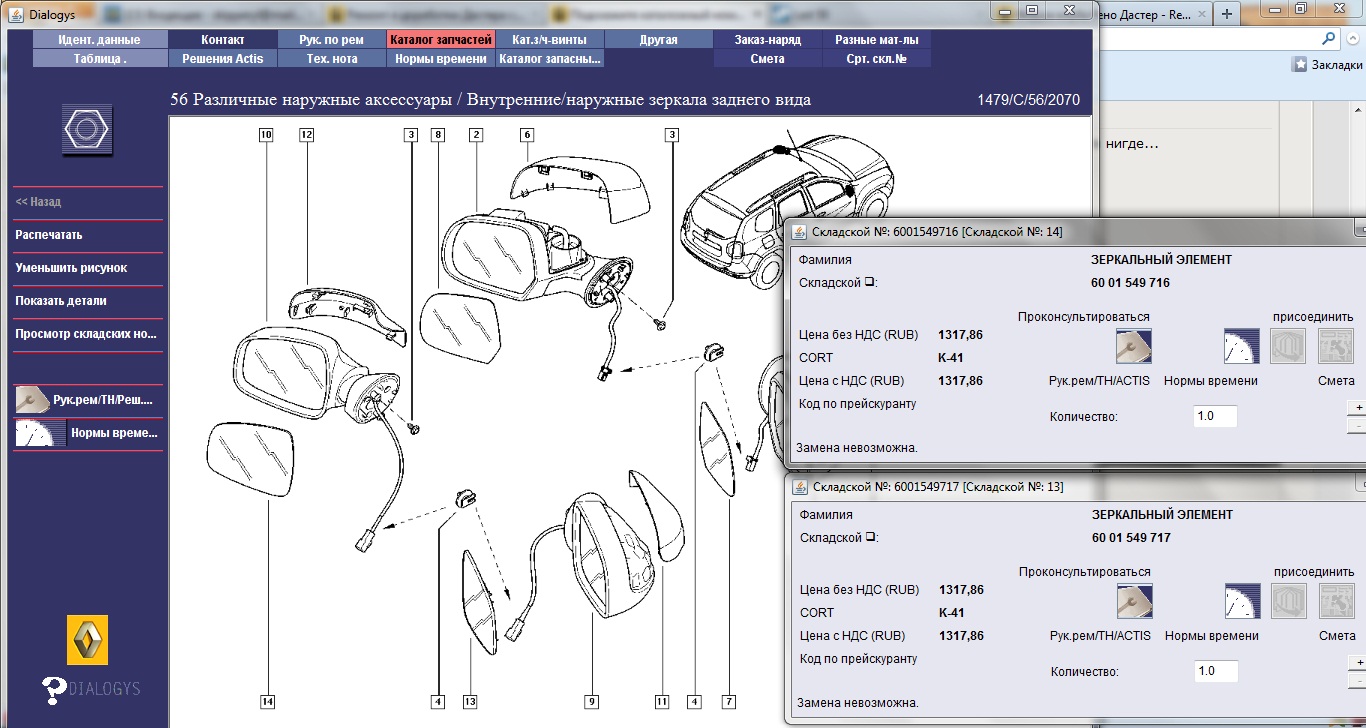Select part callout 8 in the diagram

click(437, 134)
